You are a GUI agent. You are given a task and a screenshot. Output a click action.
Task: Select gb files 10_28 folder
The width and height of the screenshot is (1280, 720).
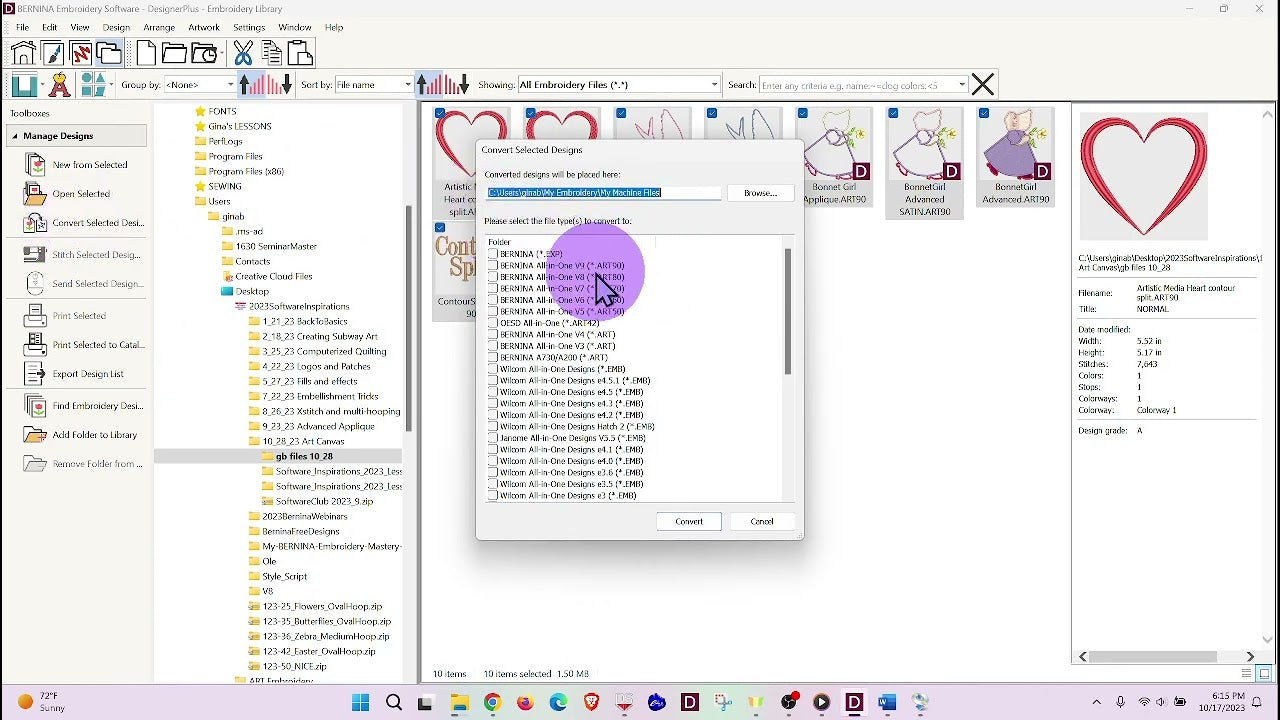click(x=304, y=456)
